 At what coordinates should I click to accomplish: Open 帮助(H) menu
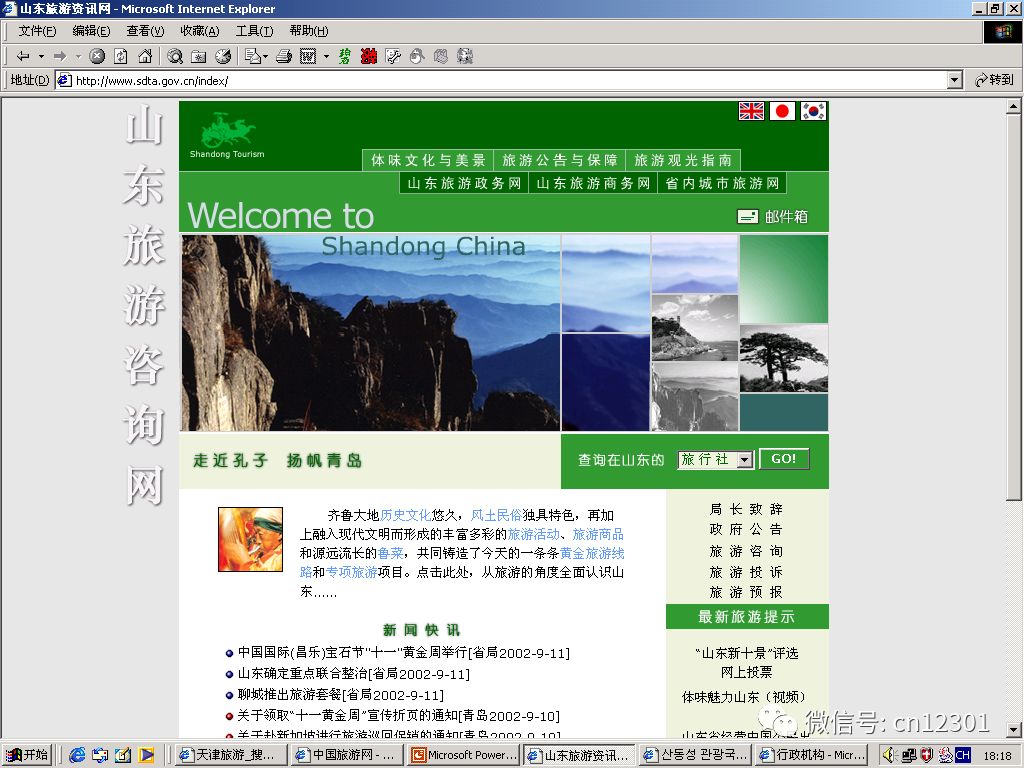point(309,31)
